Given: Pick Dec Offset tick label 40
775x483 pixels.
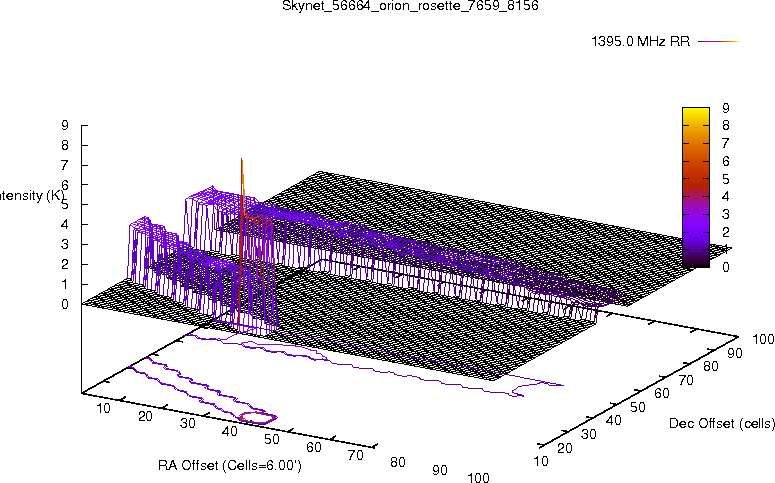Looking at the screenshot, I should point(613,421).
